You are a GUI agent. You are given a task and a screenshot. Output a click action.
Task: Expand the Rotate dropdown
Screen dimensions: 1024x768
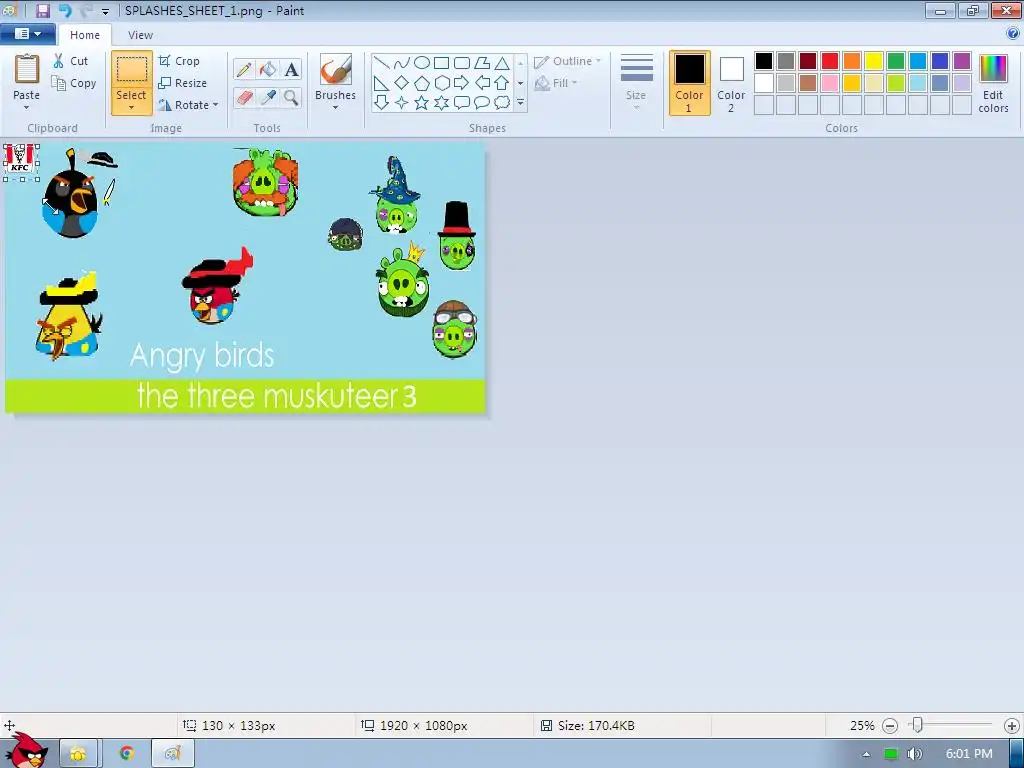(216, 105)
